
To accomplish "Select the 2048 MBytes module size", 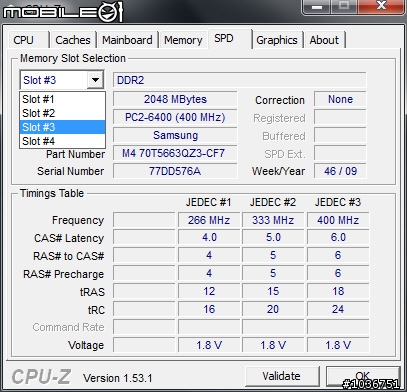I will tap(175, 99).
